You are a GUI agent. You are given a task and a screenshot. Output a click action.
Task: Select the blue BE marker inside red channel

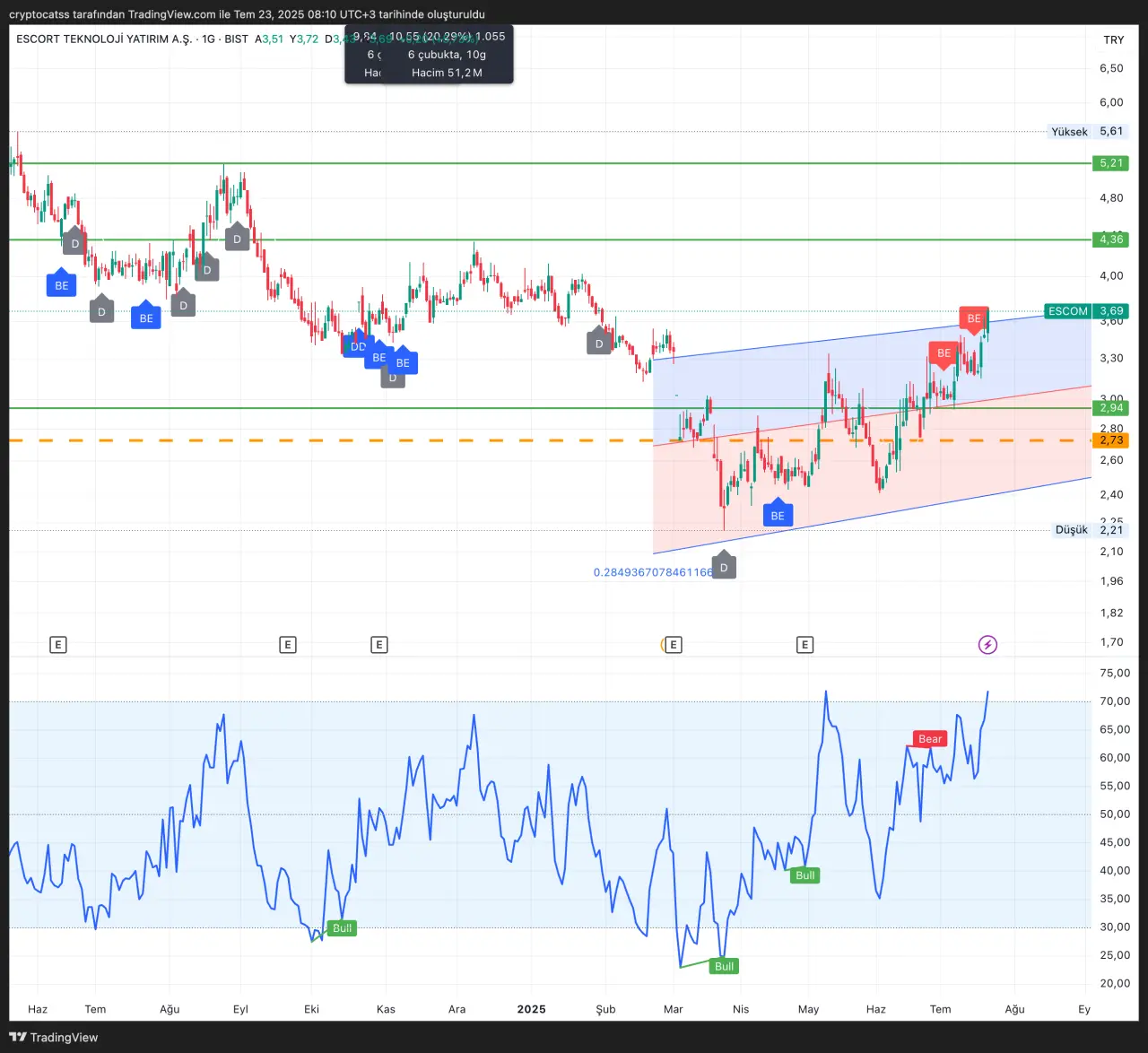(x=778, y=516)
